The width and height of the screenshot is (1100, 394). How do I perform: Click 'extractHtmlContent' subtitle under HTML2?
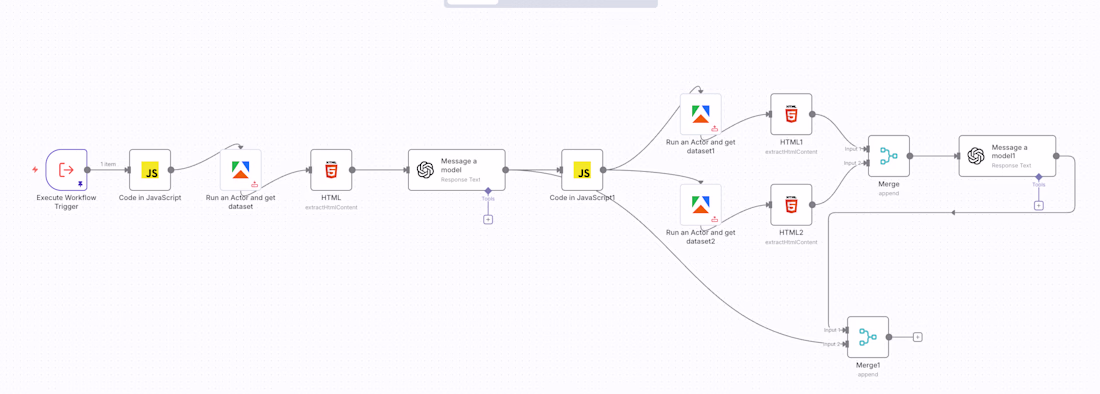(791, 242)
